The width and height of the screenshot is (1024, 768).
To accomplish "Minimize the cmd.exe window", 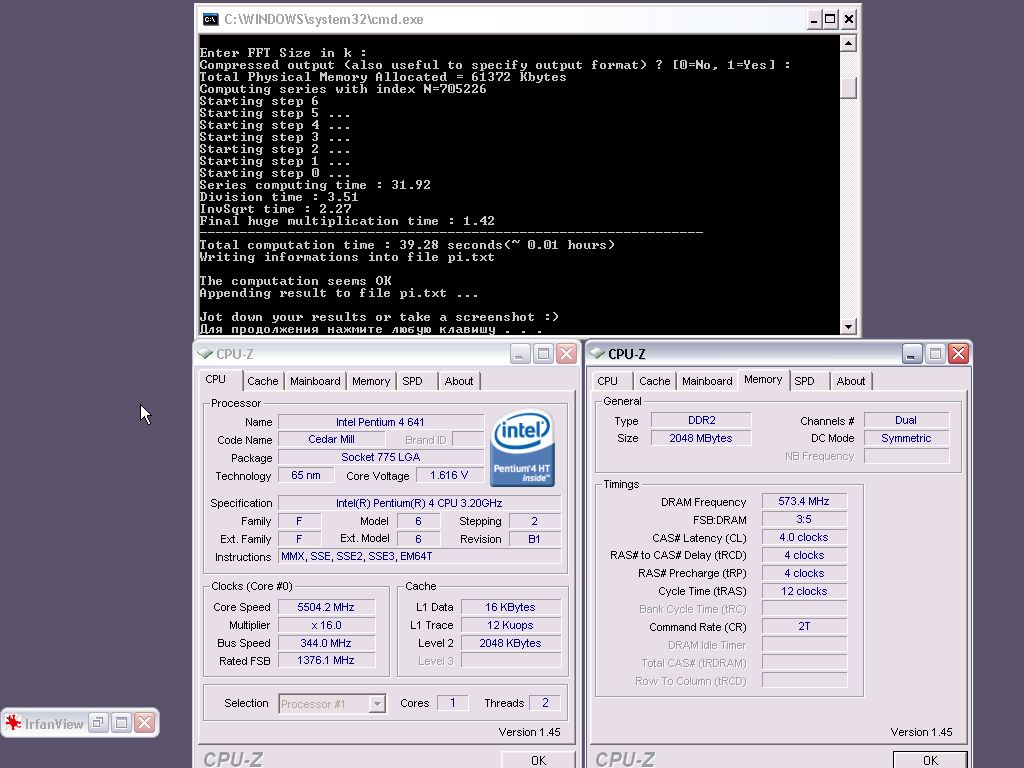I will [813, 19].
